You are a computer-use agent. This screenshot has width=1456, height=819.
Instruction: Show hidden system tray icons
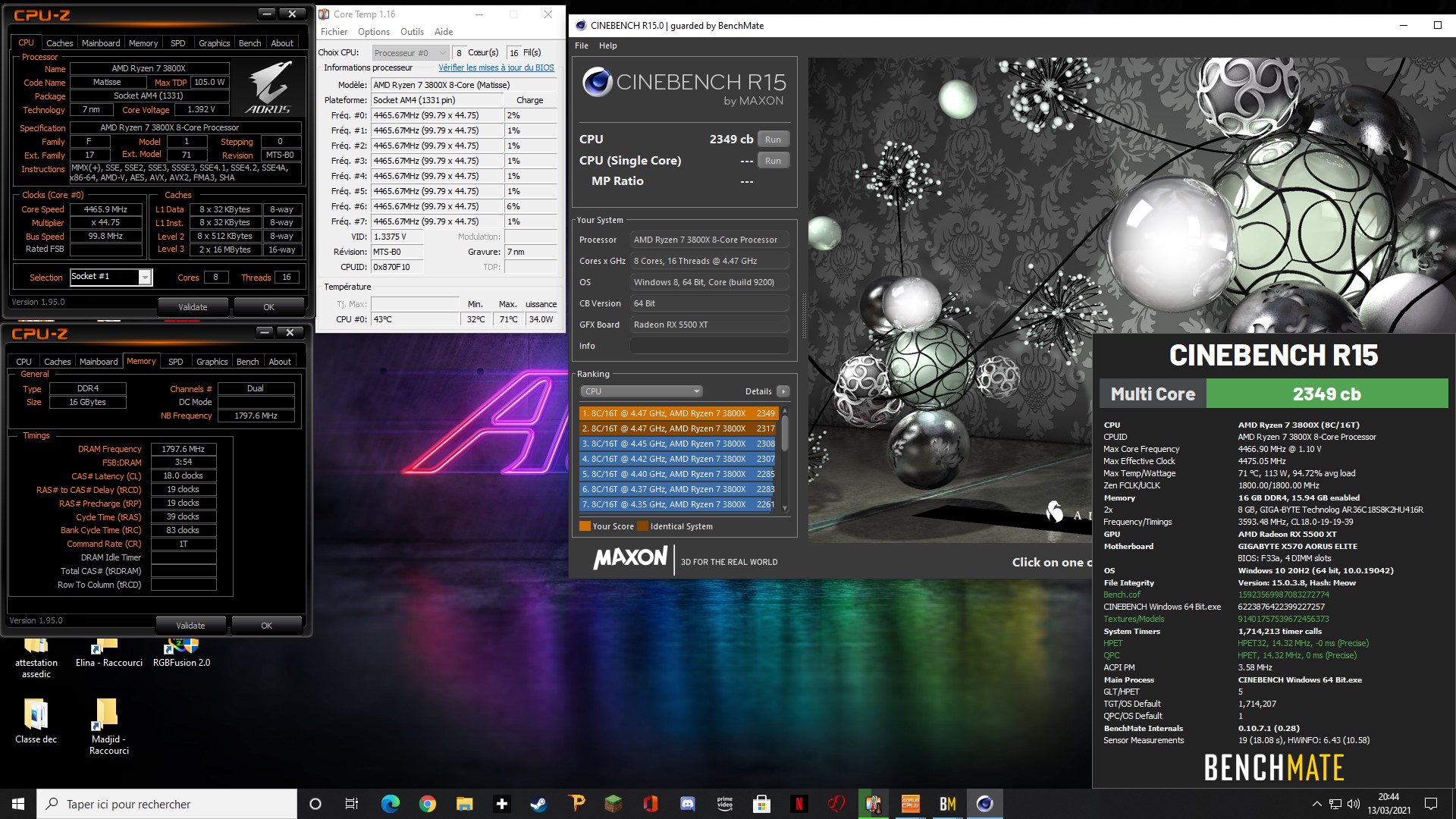[x=1316, y=804]
